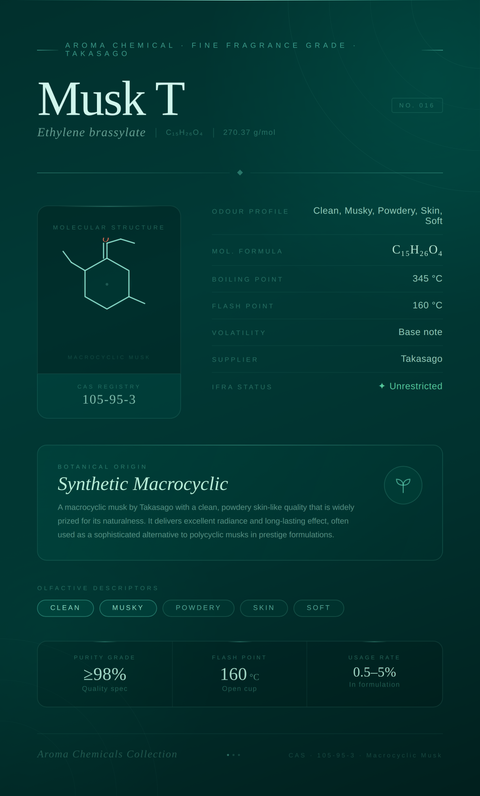Click the Ethylene brassylate subtitle
The image size is (480, 796).
tap(91, 132)
